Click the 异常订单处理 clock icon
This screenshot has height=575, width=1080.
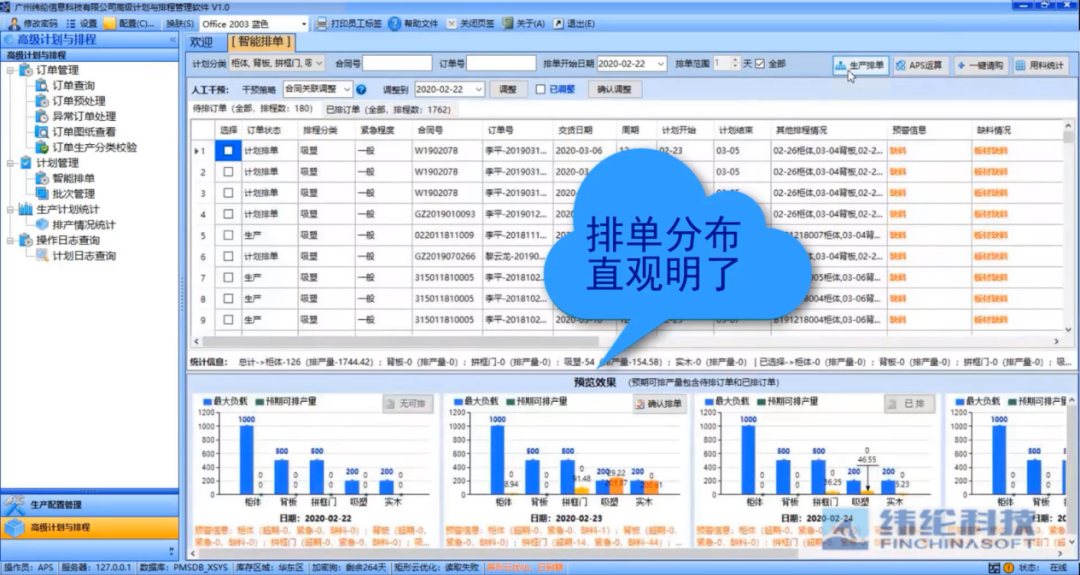tap(42, 116)
